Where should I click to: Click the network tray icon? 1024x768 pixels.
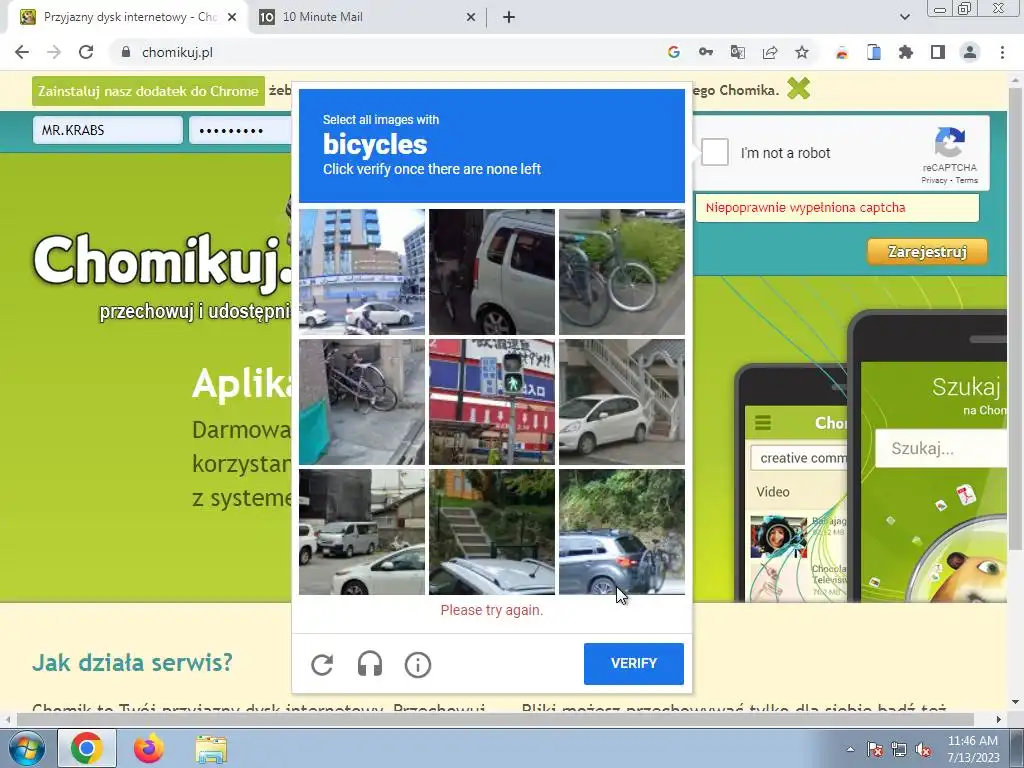(899, 750)
